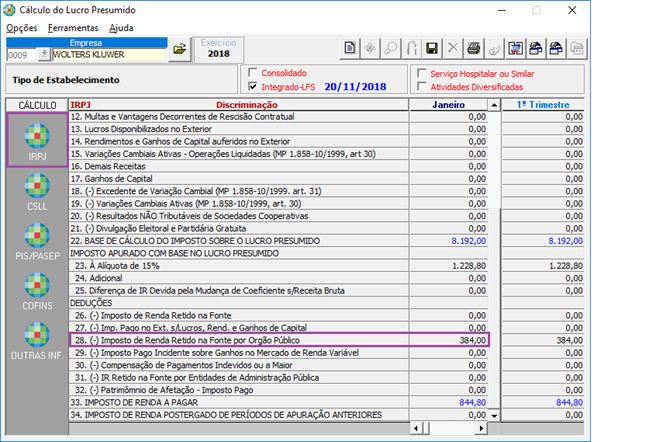Select row 30 Compensação de Pagamentos Indevidos
The height and width of the screenshot is (442, 670).
pos(239,365)
